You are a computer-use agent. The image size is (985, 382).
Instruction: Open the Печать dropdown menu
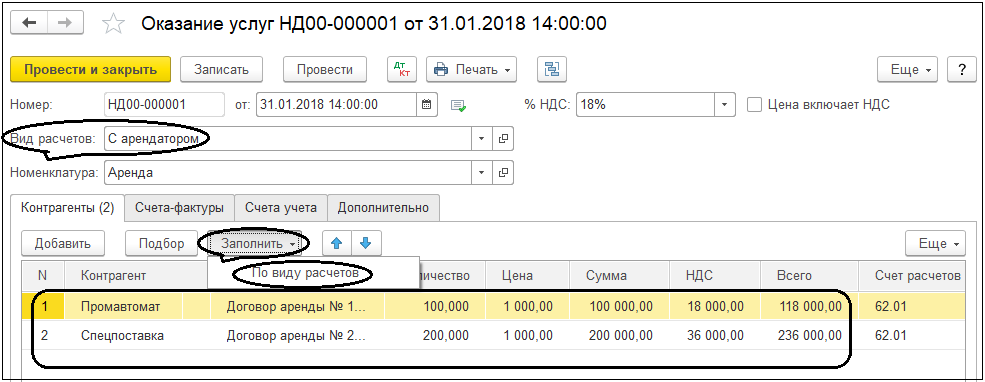tap(472, 70)
